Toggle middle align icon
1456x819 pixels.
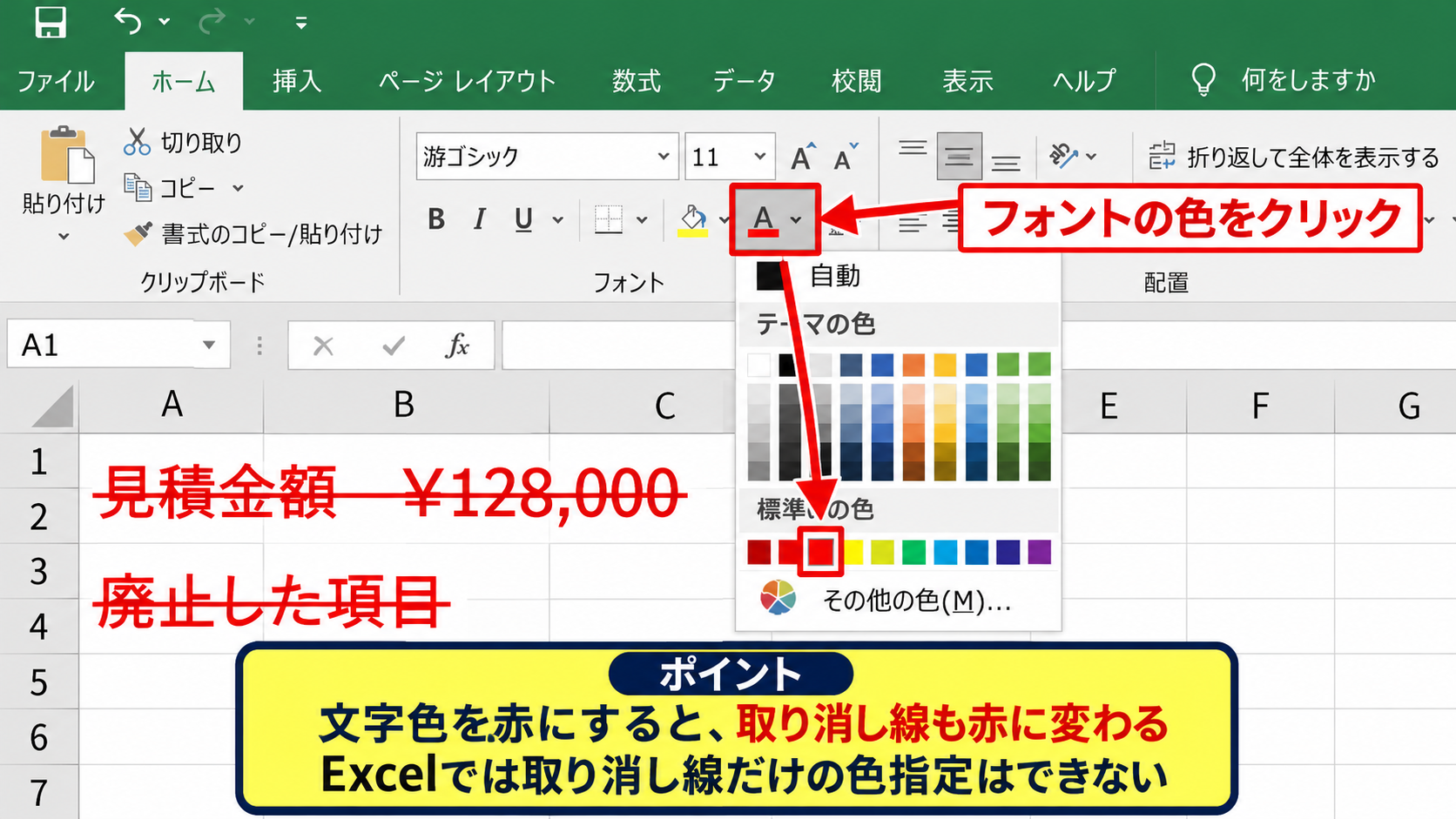(x=959, y=156)
